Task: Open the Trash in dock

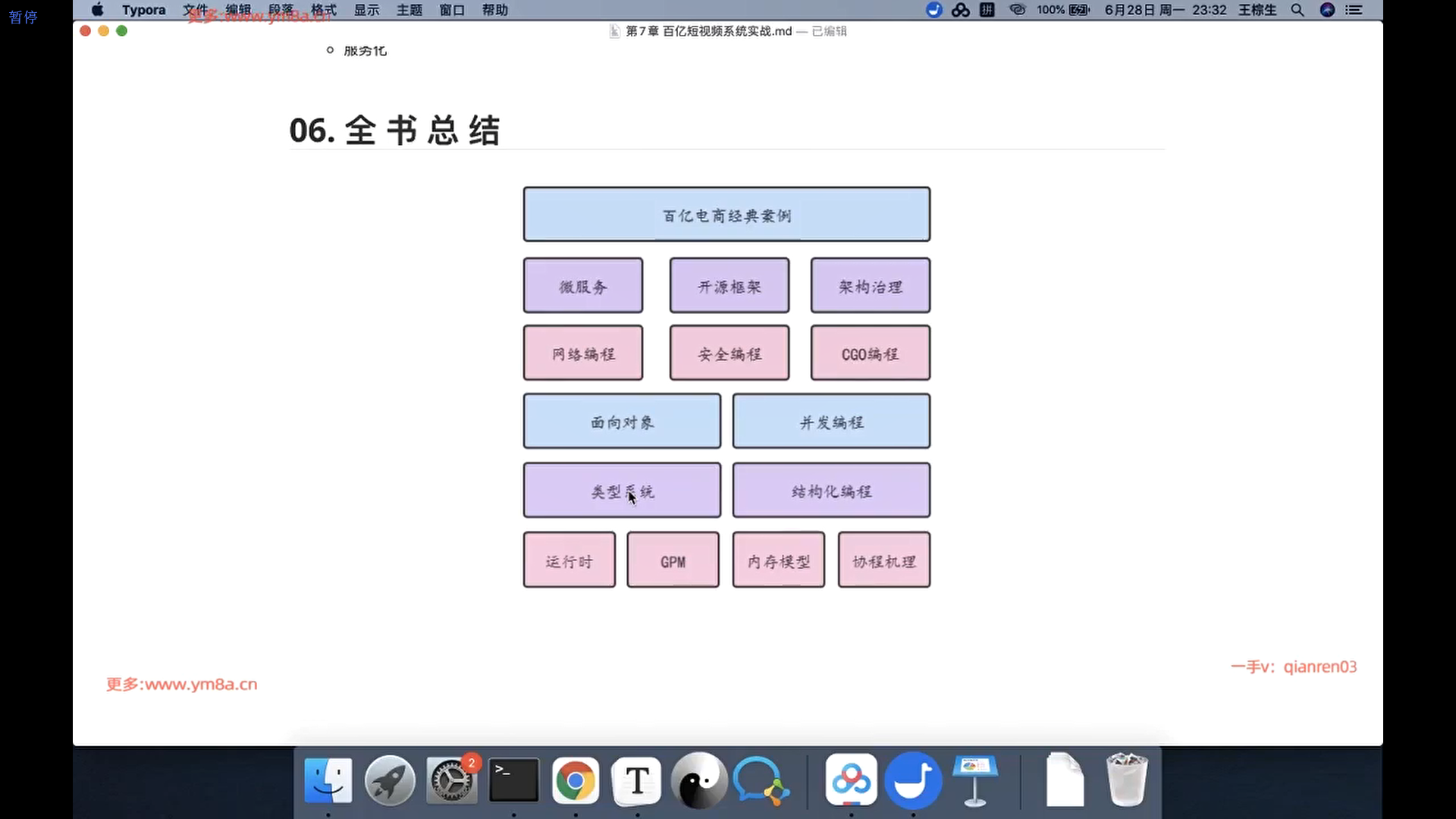Action: (1126, 781)
